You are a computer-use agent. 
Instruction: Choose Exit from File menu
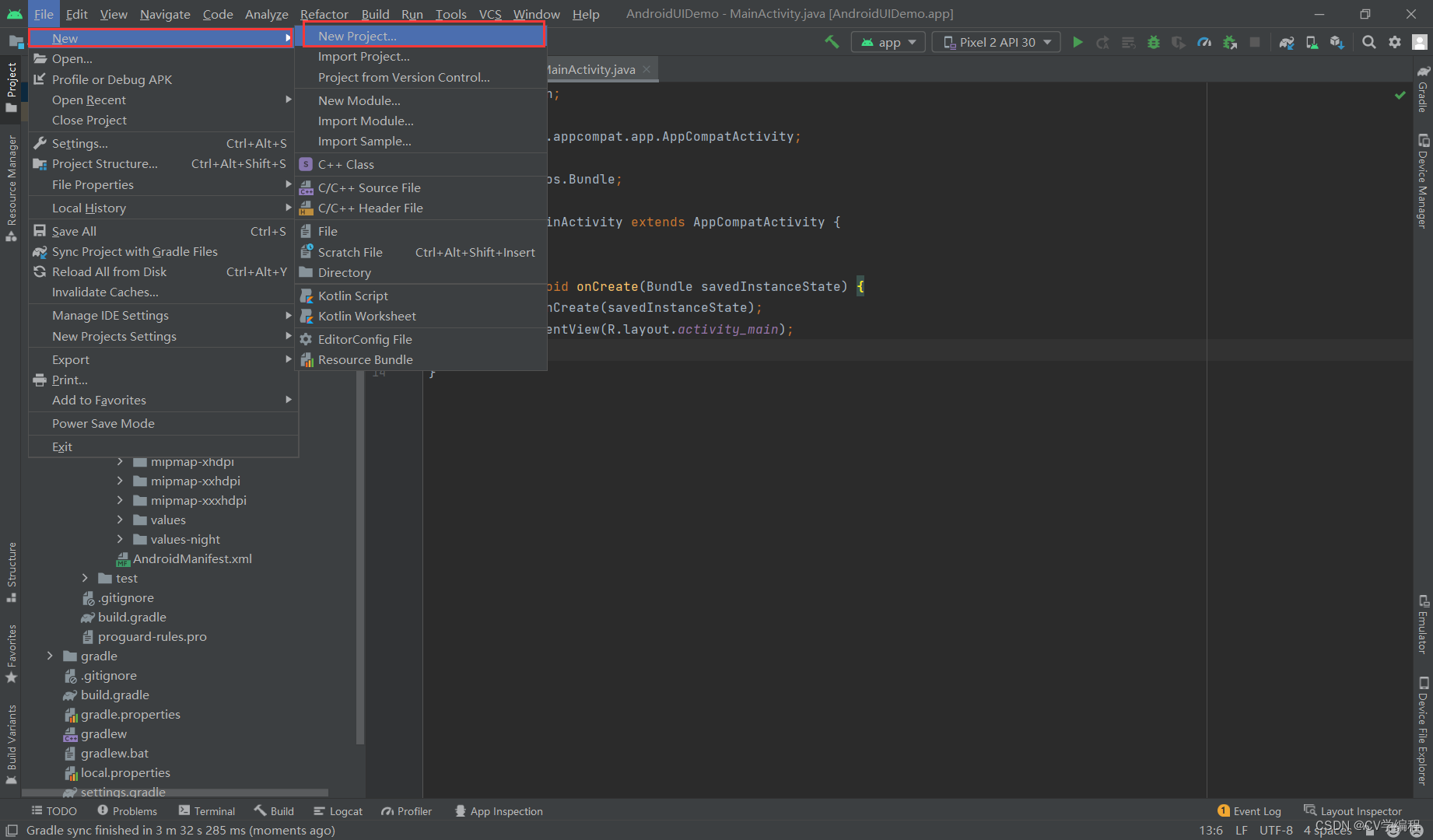162,446
